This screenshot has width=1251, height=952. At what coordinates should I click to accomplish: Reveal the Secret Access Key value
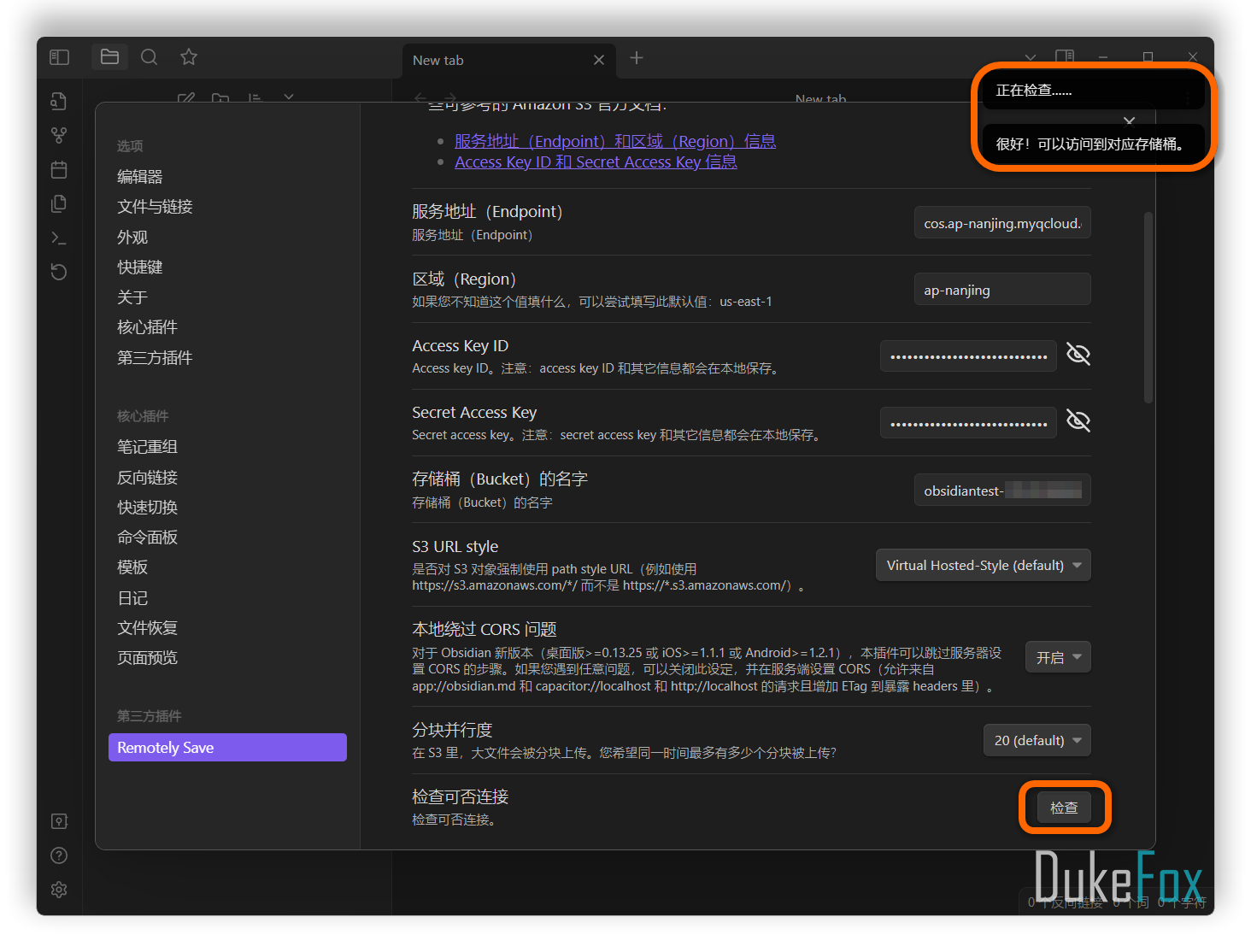tap(1078, 421)
